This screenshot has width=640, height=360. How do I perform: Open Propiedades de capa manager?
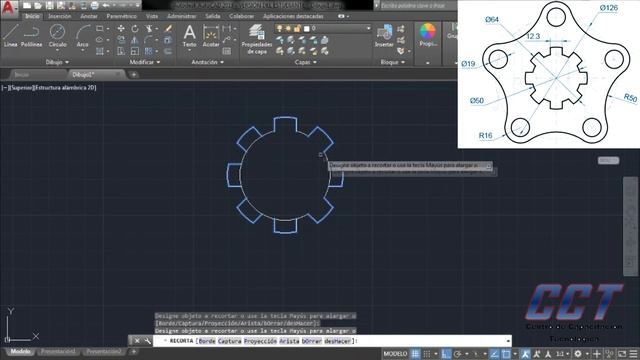pyautogui.click(x=257, y=39)
